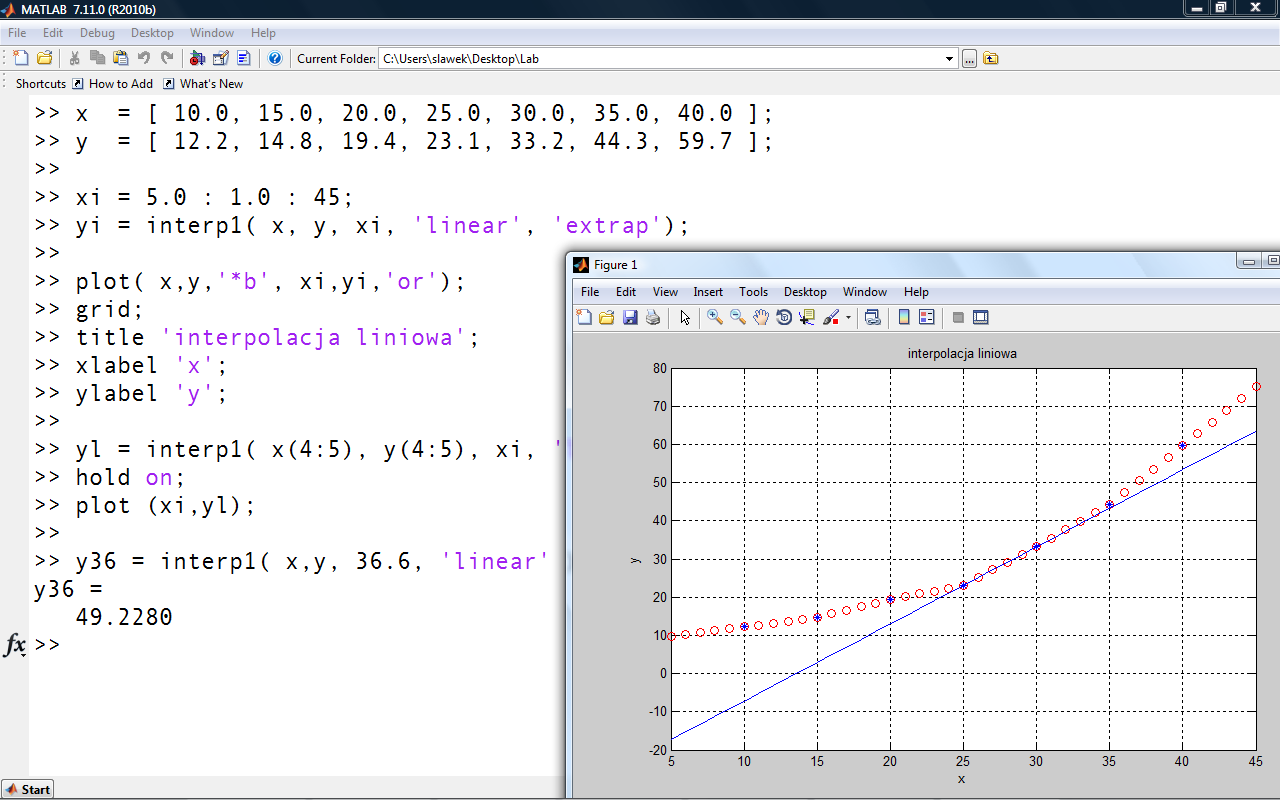The width and height of the screenshot is (1280, 800).
Task: Click the Shortcuts label
Action: [41, 84]
